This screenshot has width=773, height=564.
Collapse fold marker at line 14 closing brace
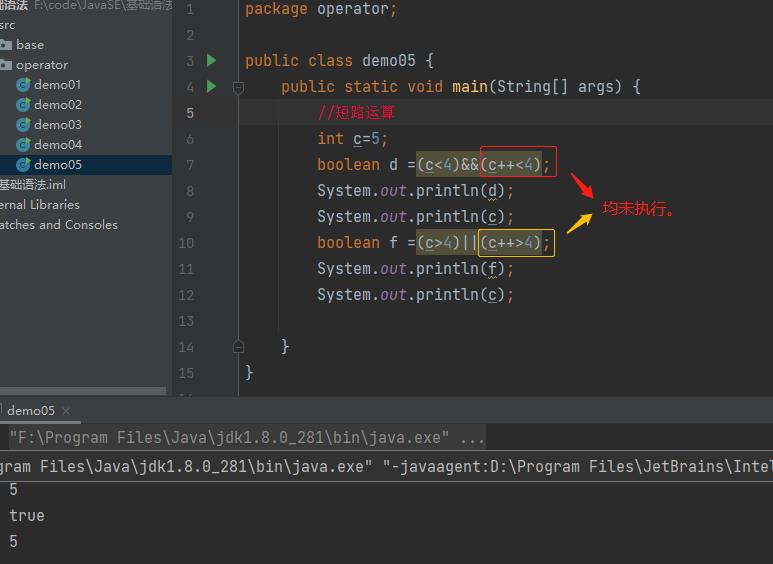(x=238, y=347)
